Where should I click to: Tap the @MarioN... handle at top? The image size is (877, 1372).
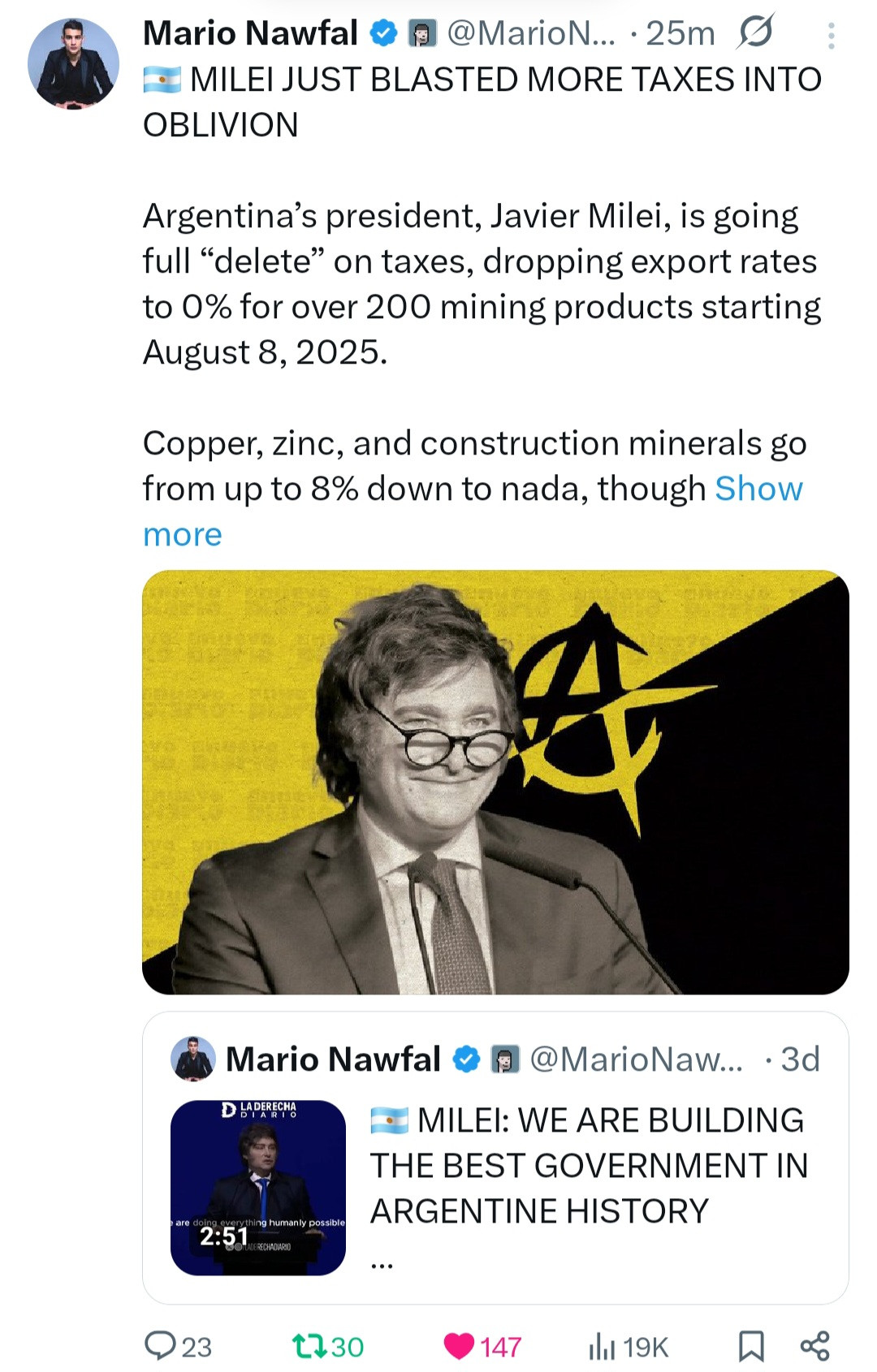pos(531,33)
